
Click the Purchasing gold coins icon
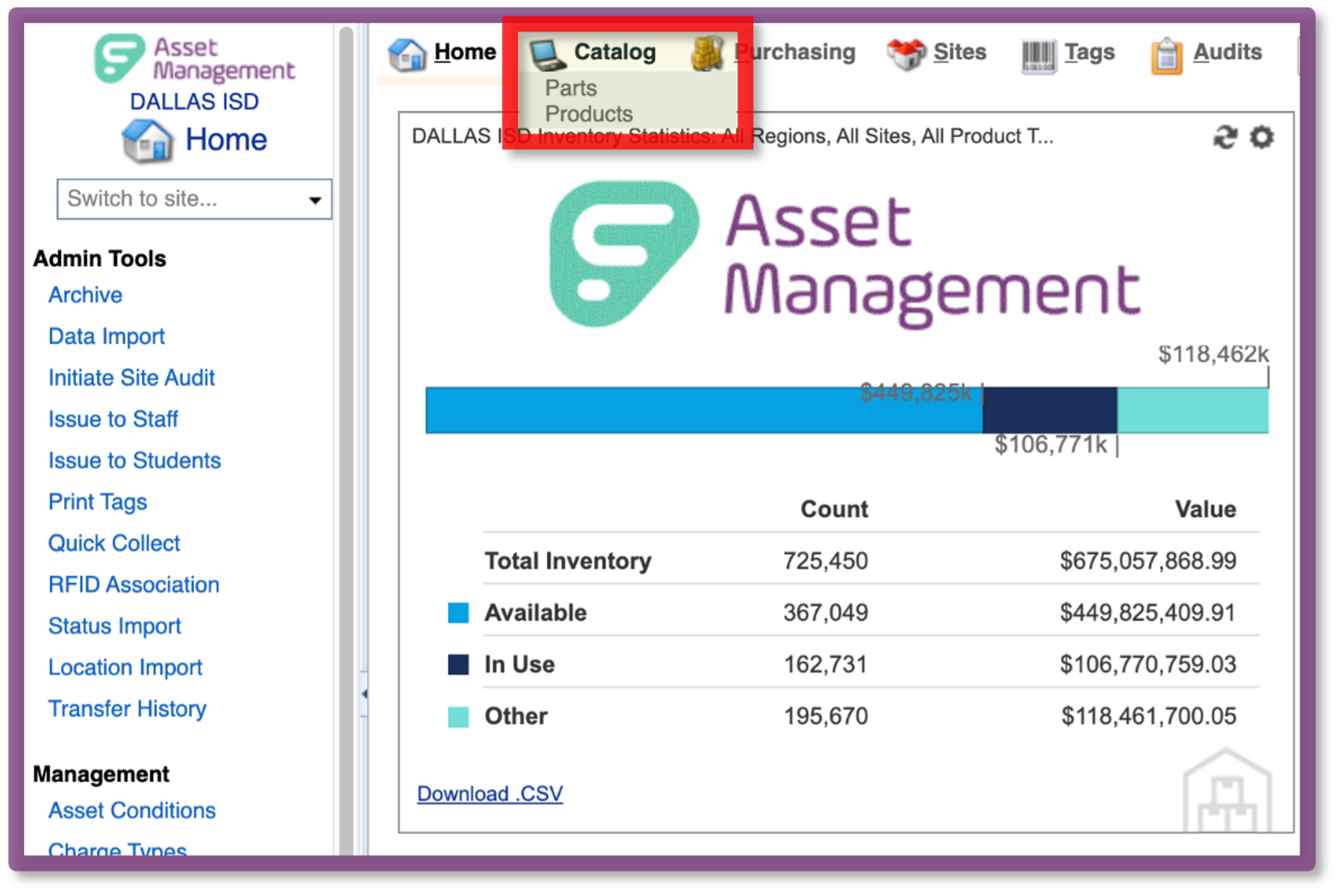[x=707, y=53]
